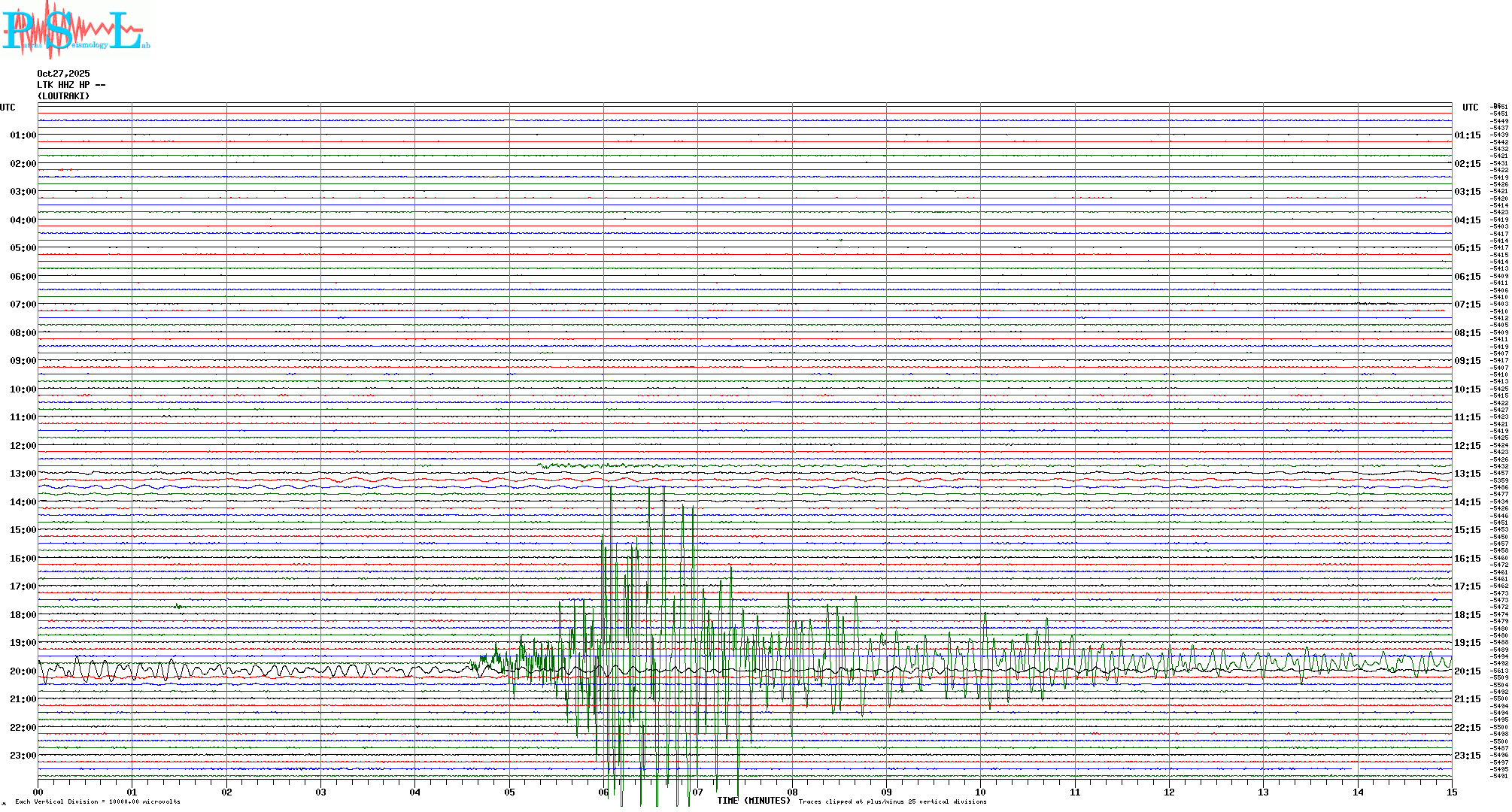Click the LTK HHZ HP station text
Screen dimensions: 1512x812
(x=71, y=85)
